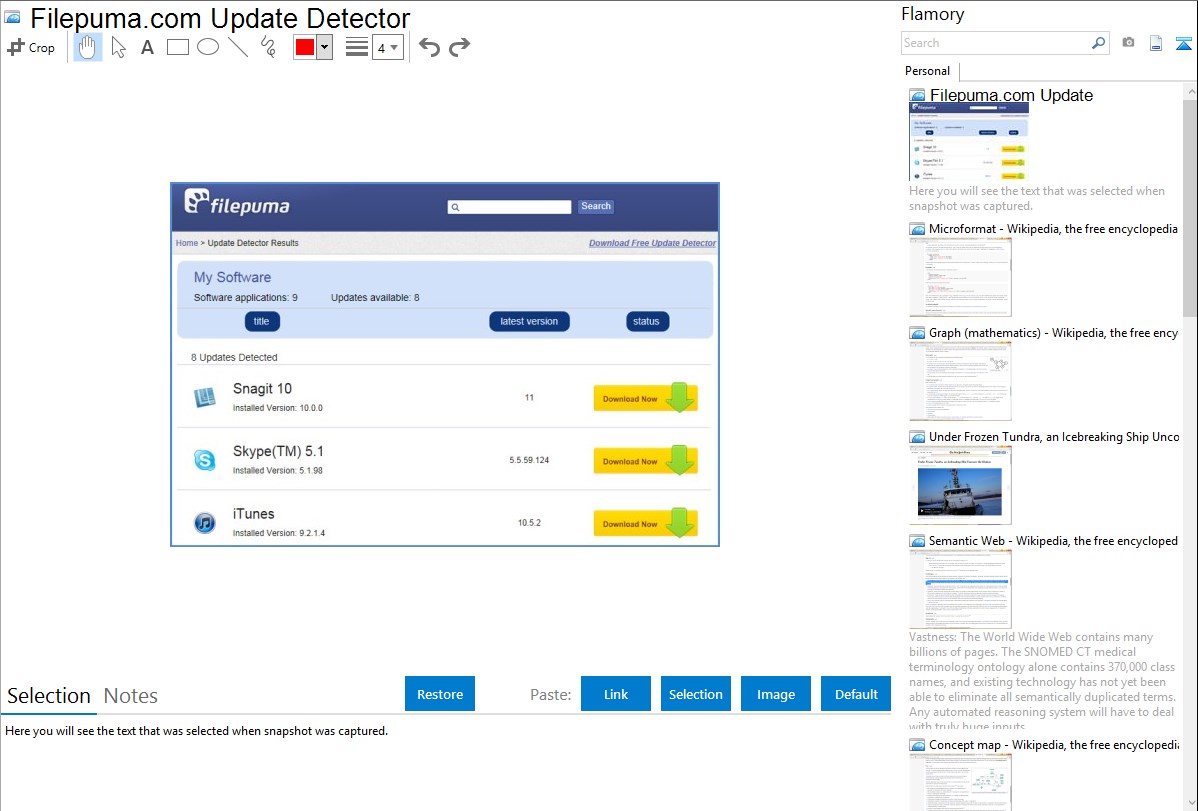The width and height of the screenshot is (1198, 811).
Task: Pick the ellipse drawing tool
Action: [x=208, y=47]
